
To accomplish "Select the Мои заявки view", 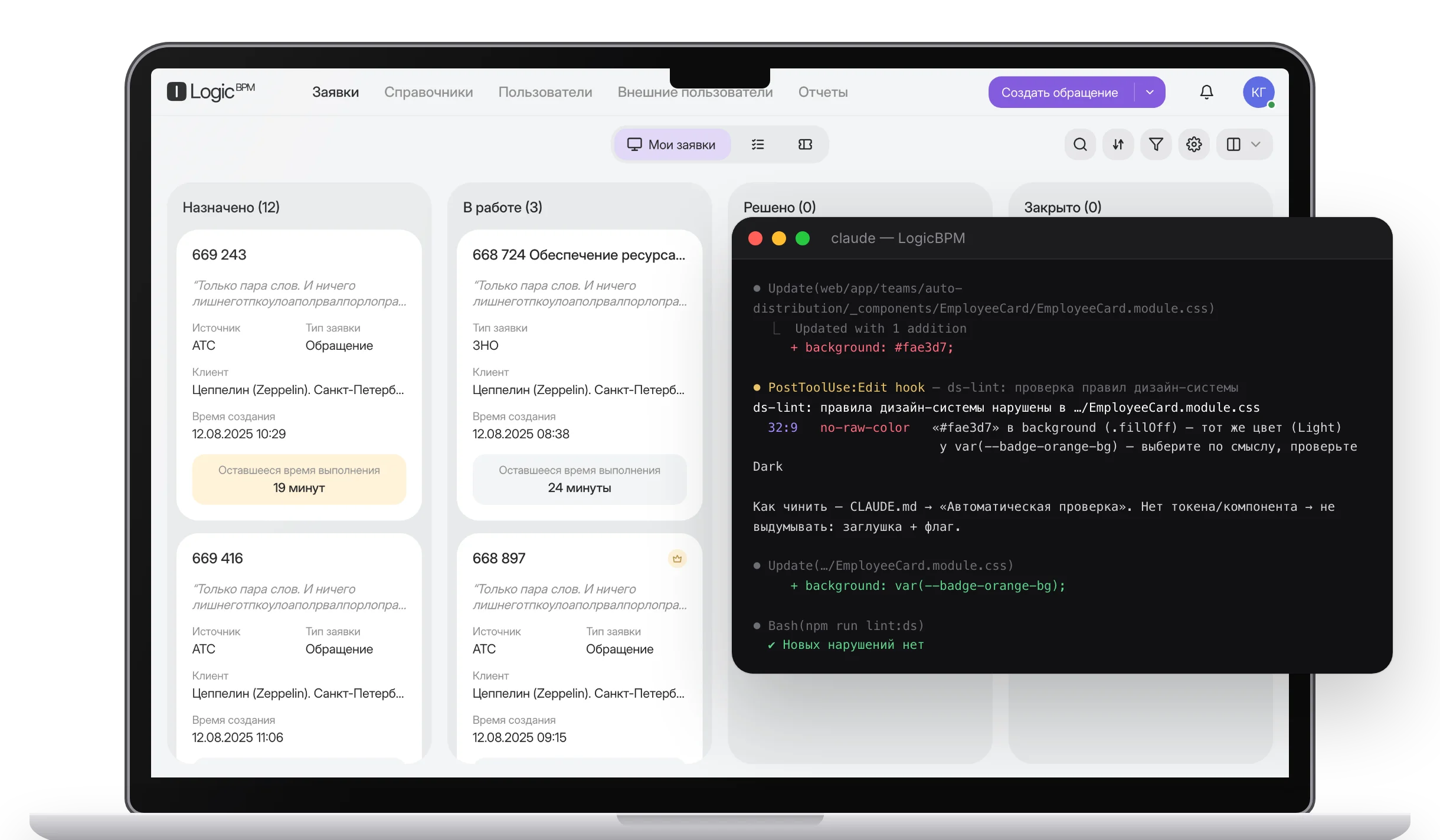I will [x=672, y=145].
